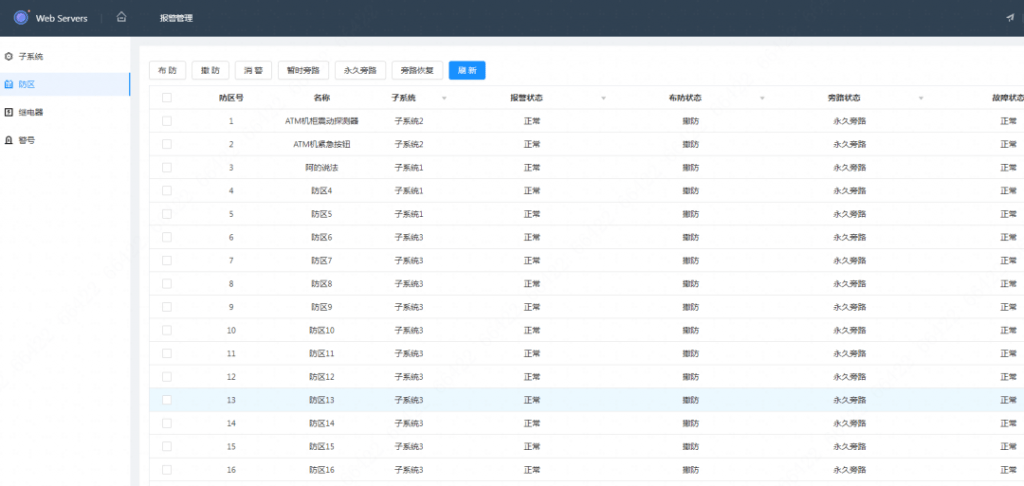Open 子系统 from the sidebar

tap(31, 57)
